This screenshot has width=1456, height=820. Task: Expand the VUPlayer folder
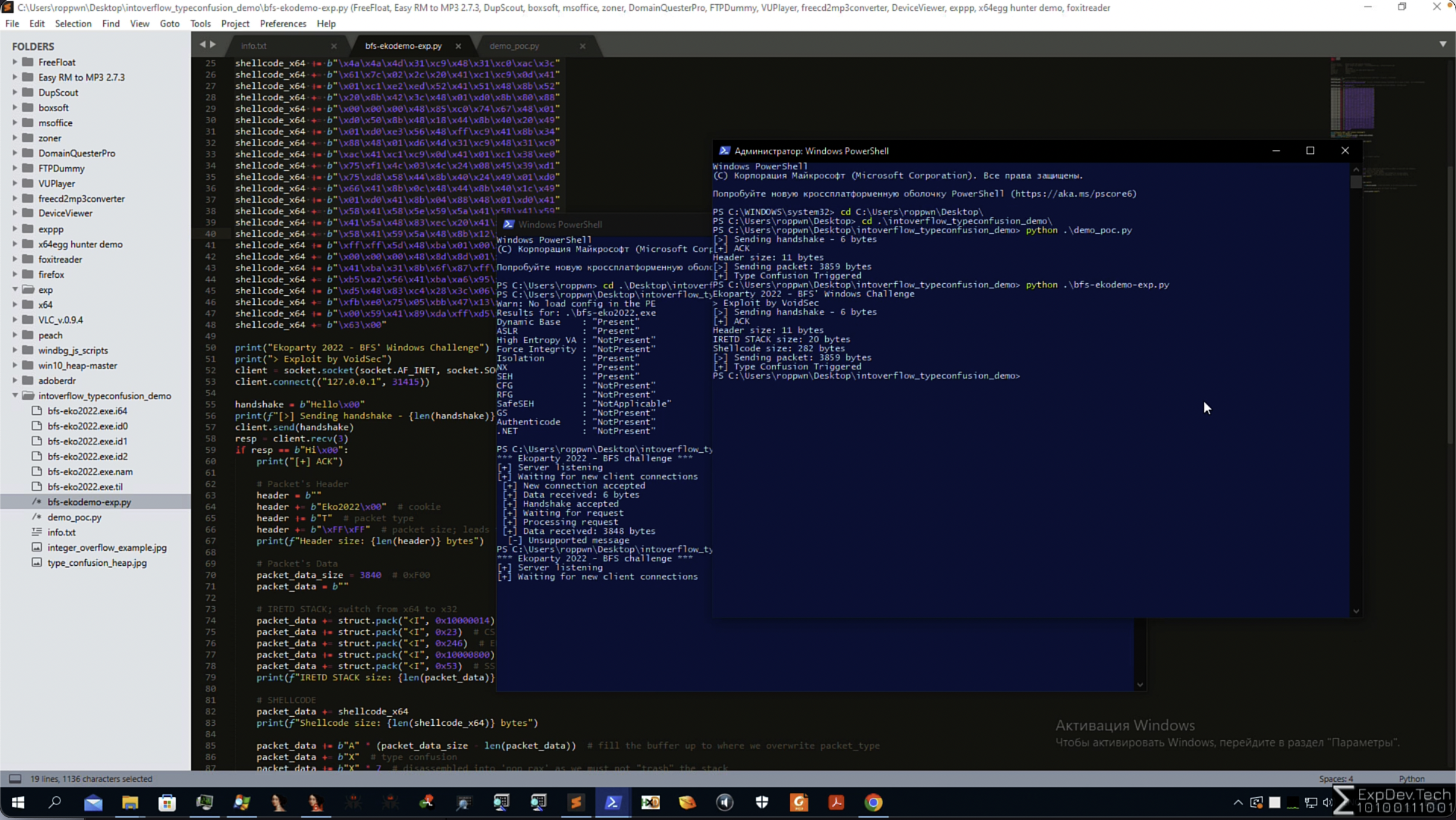coord(15,183)
